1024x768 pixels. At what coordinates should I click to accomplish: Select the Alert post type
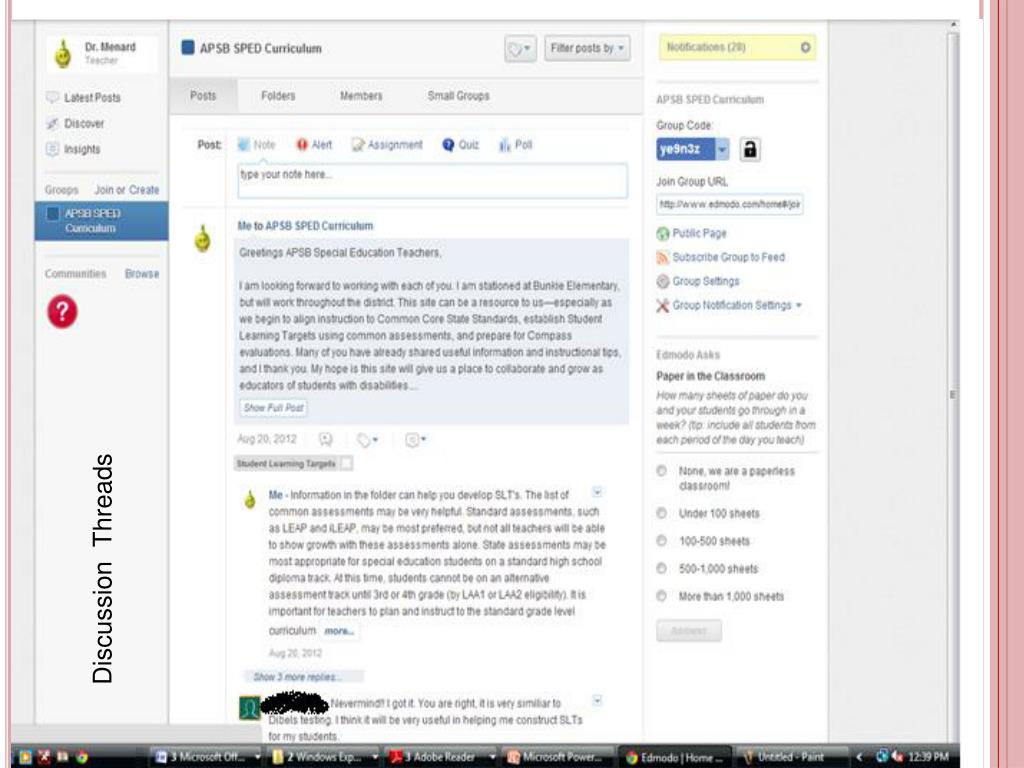314,145
